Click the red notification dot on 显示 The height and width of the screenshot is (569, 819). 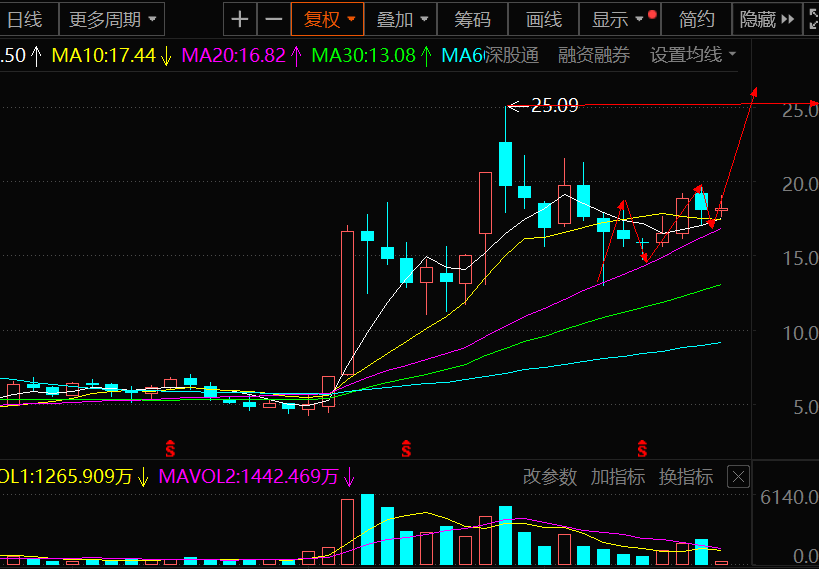(652, 14)
